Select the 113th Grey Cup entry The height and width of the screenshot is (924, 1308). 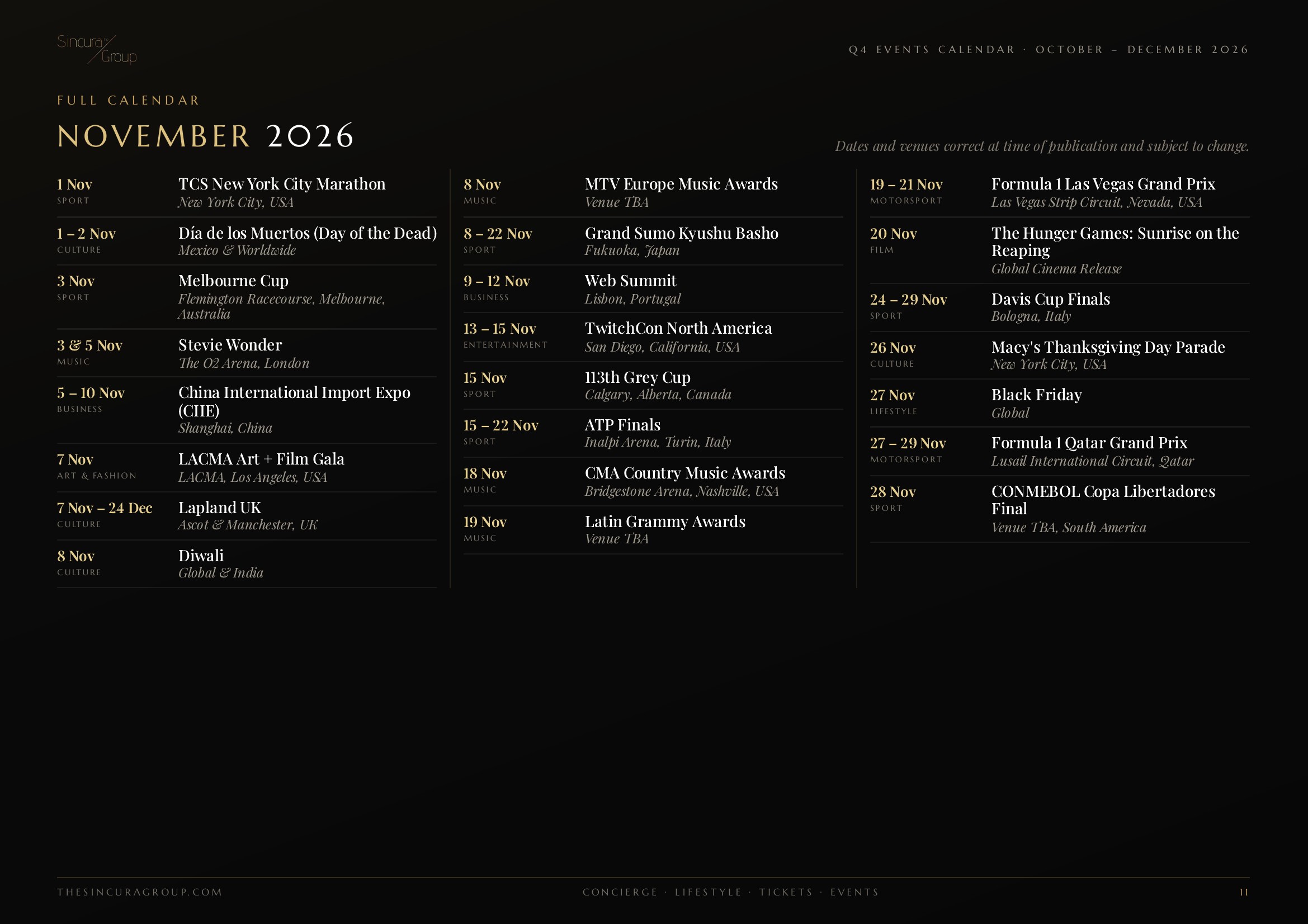[x=637, y=377]
